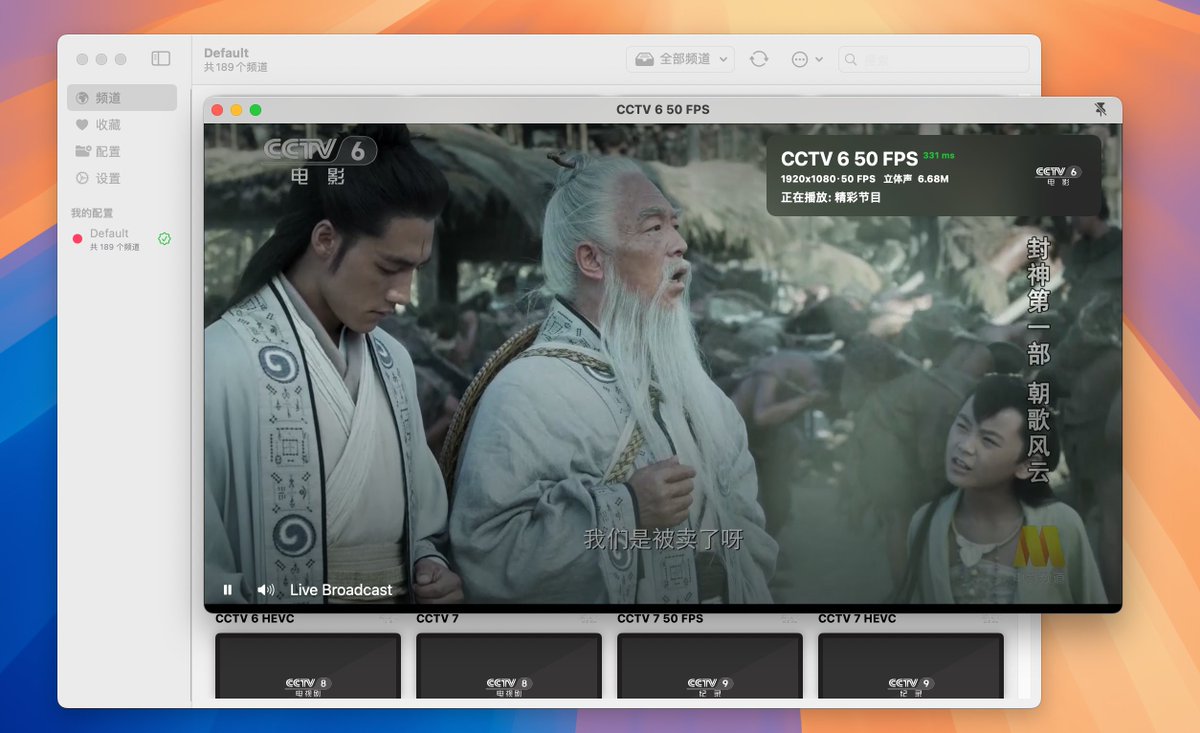Open the ellipsis more options menu
This screenshot has width=1200, height=733.
(806, 59)
